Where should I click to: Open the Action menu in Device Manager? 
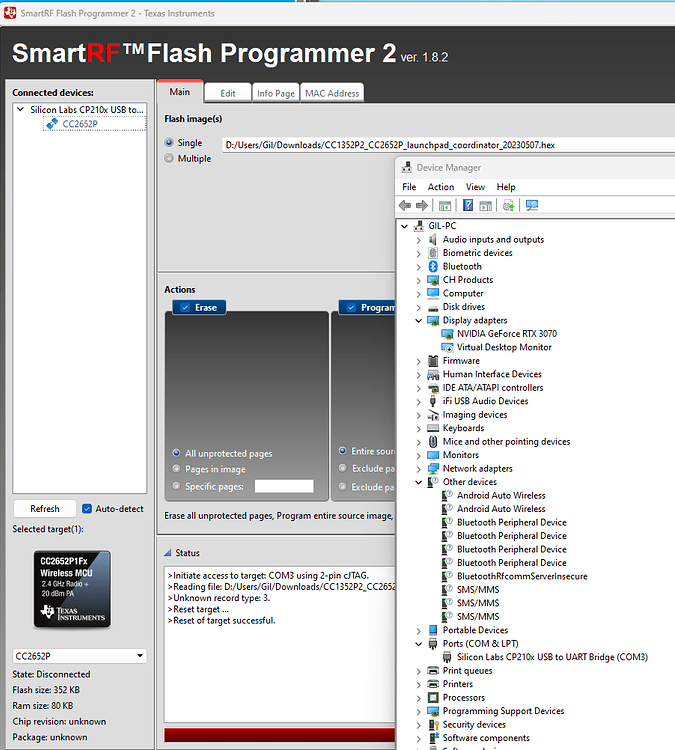(x=441, y=187)
